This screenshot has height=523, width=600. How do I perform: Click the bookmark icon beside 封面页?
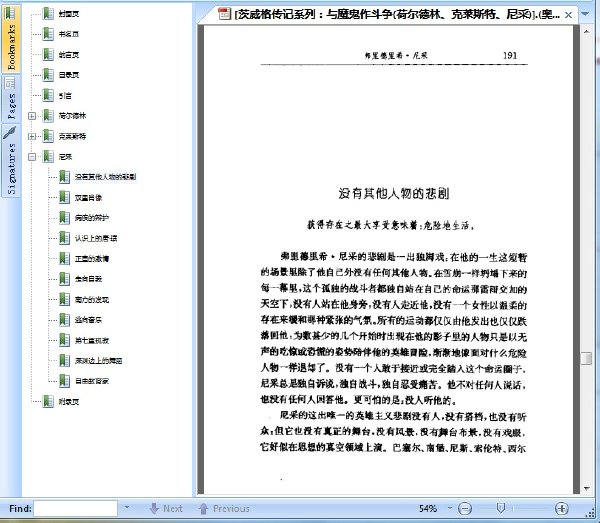pos(48,14)
